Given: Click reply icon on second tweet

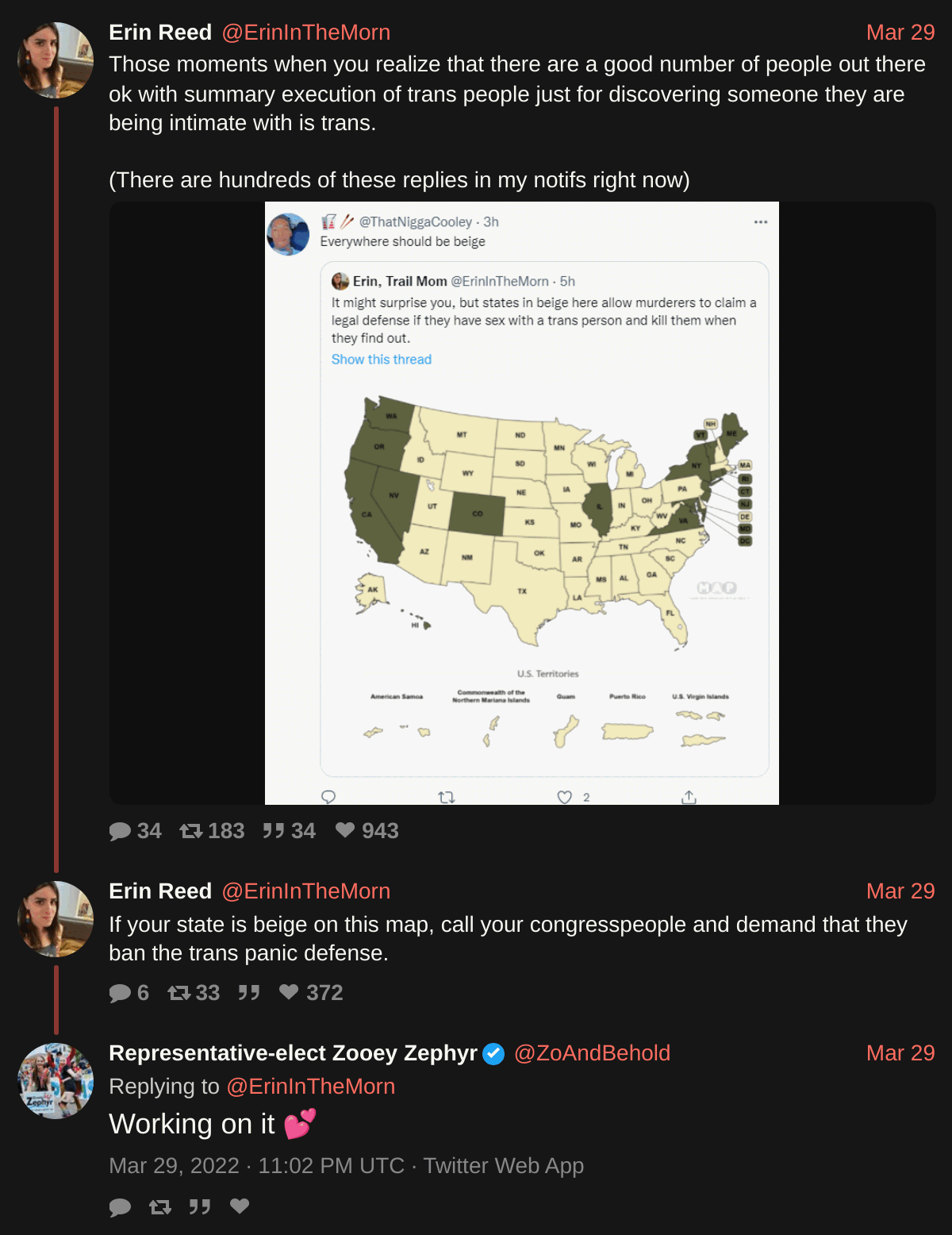Looking at the screenshot, I should 120,993.
